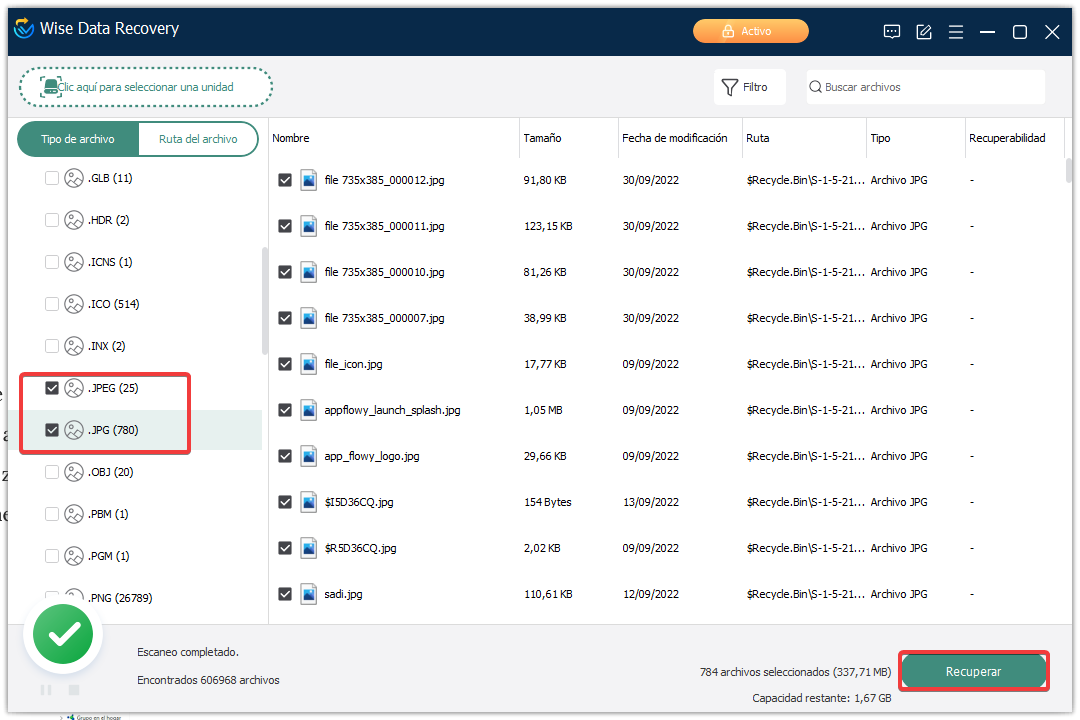The width and height of the screenshot is (1080, 720).
Task: Open the hamburger menu icon
Action: 956,32
